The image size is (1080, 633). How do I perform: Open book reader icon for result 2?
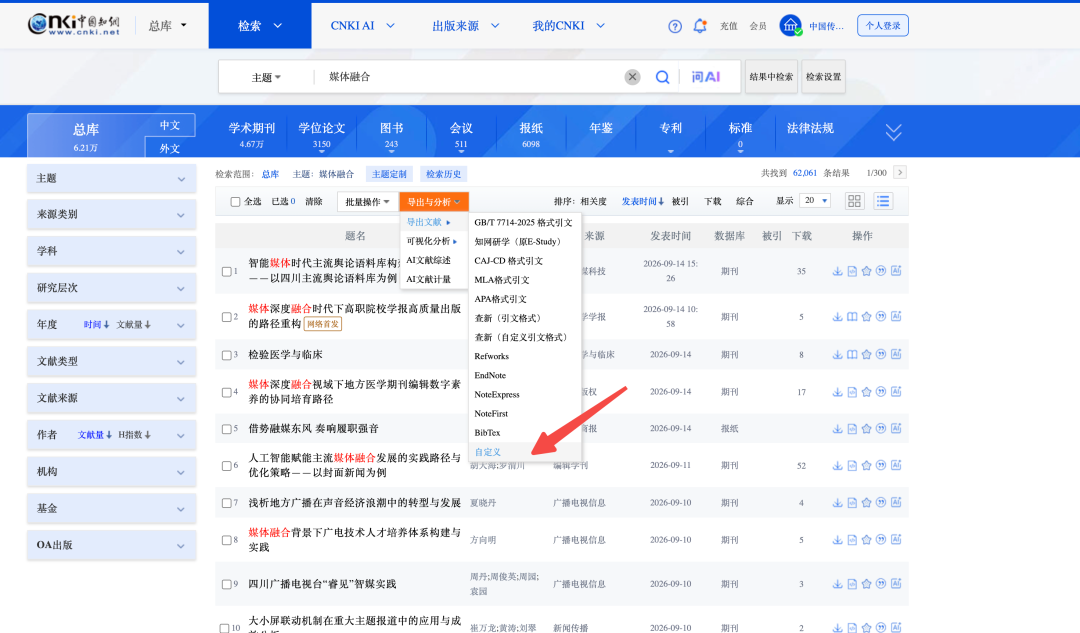852,317
